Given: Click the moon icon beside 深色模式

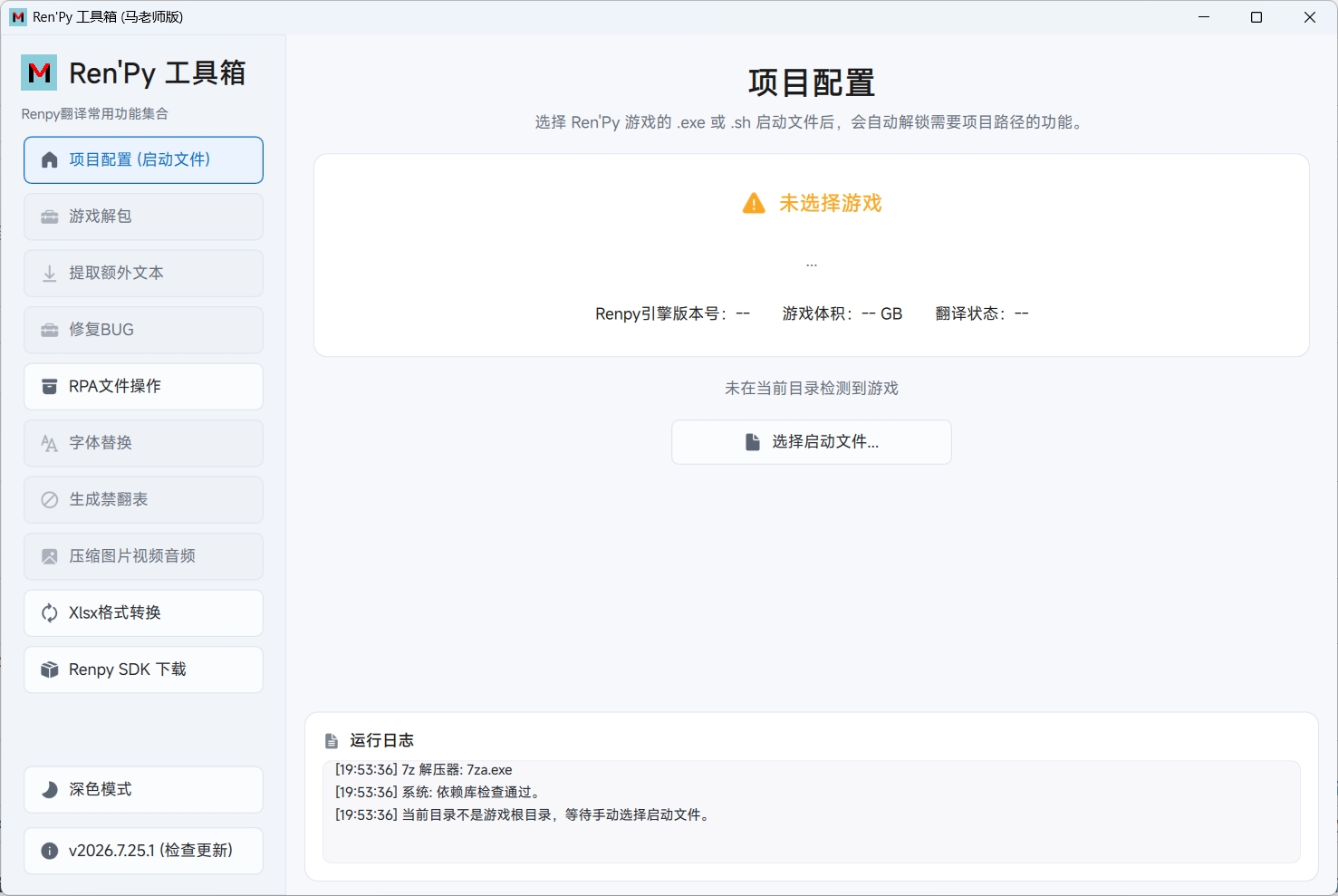Looking at the screenshot, I should pos(50,790).
